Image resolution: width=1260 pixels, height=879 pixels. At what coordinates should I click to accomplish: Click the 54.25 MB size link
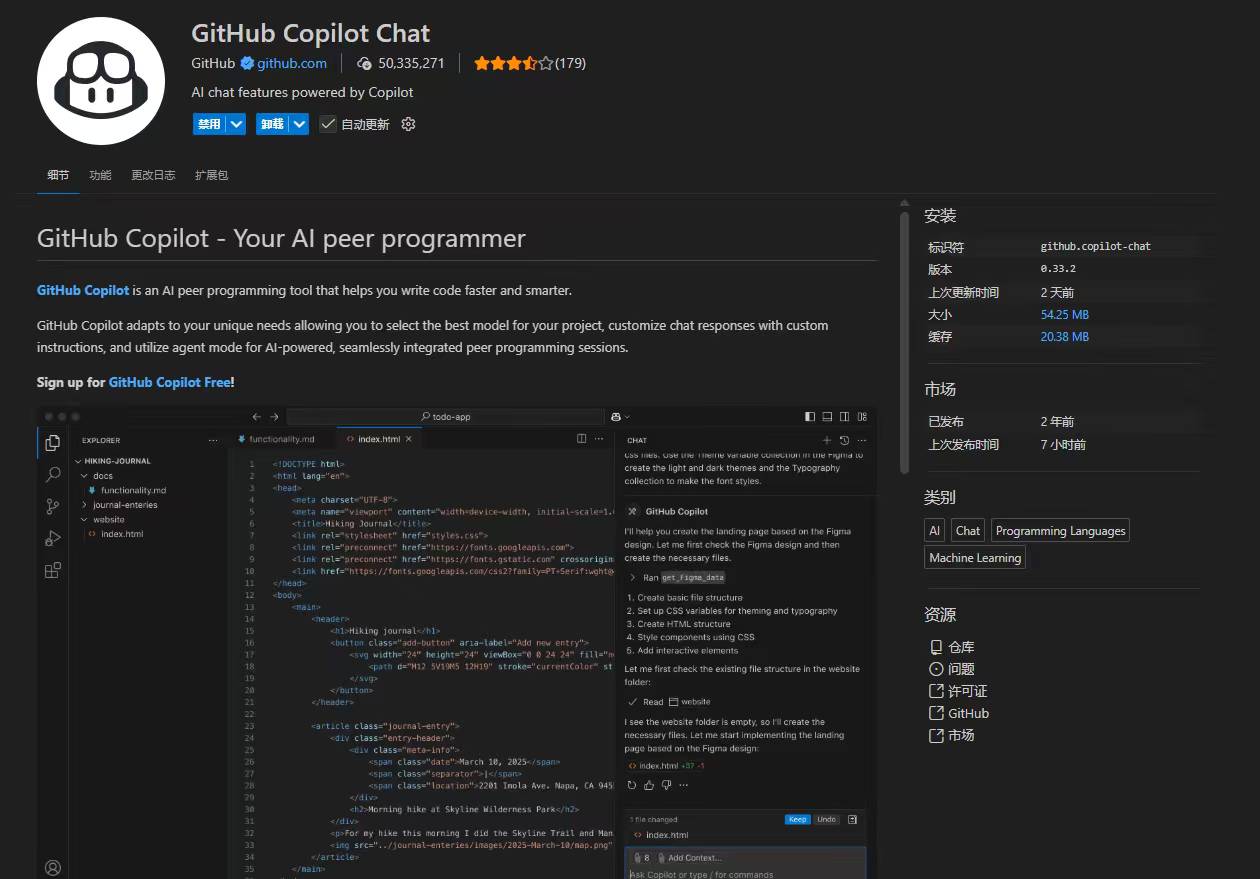coord(1064,315)
